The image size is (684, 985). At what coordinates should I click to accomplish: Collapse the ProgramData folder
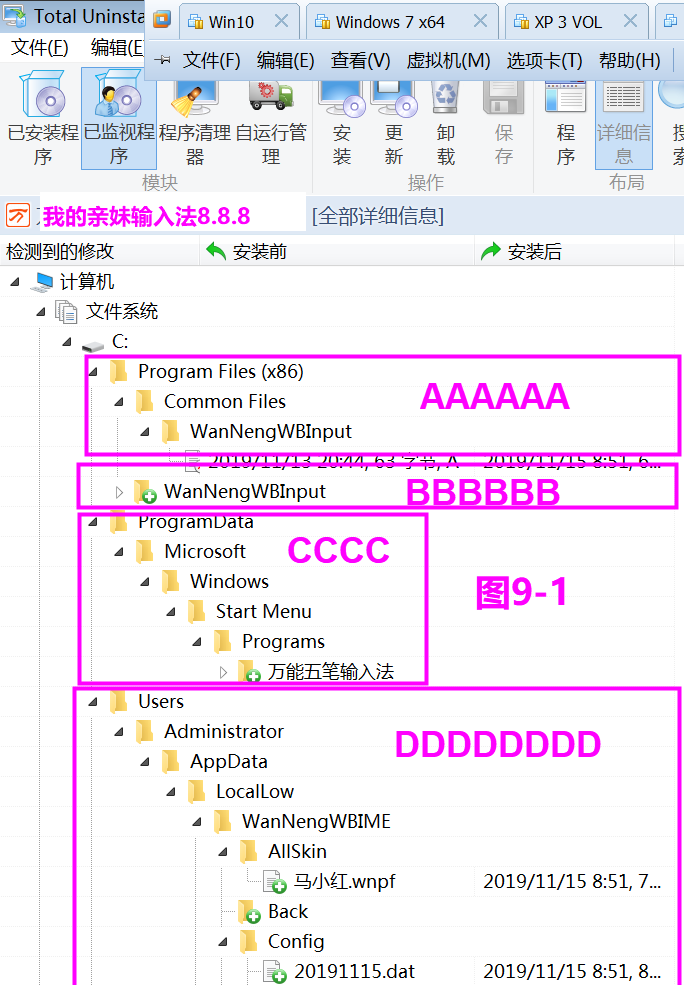93,522
